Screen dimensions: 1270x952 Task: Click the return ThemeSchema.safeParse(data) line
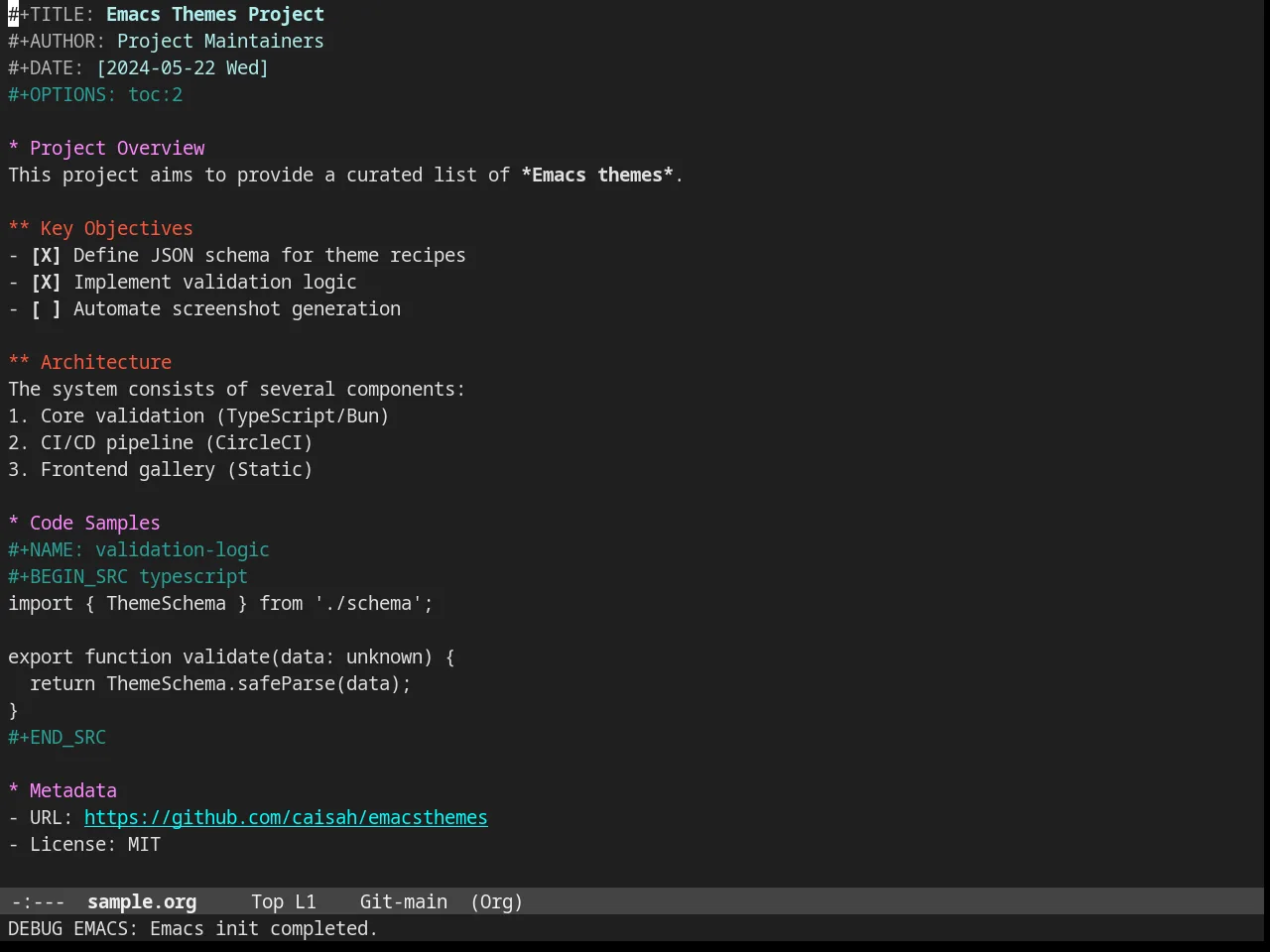[x=220, y=683]
